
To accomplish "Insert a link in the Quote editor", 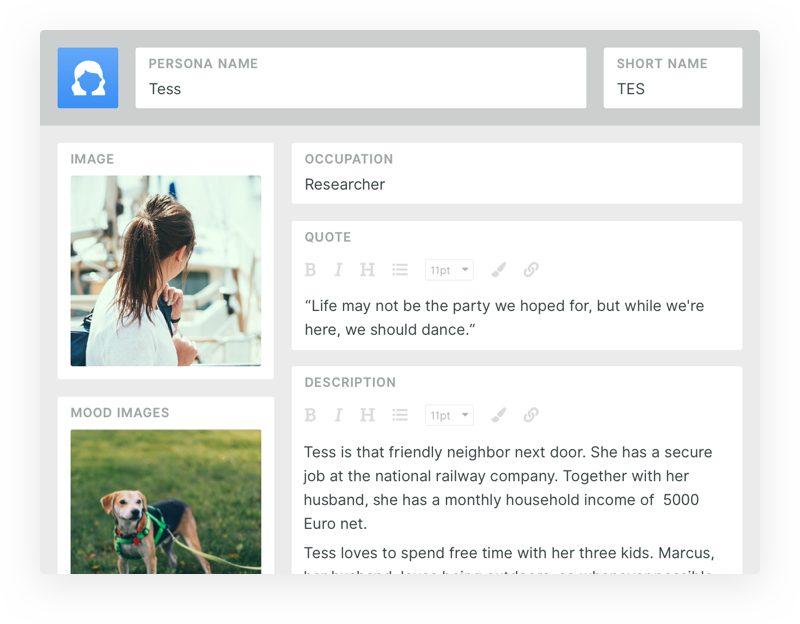I will coord(530,269).
